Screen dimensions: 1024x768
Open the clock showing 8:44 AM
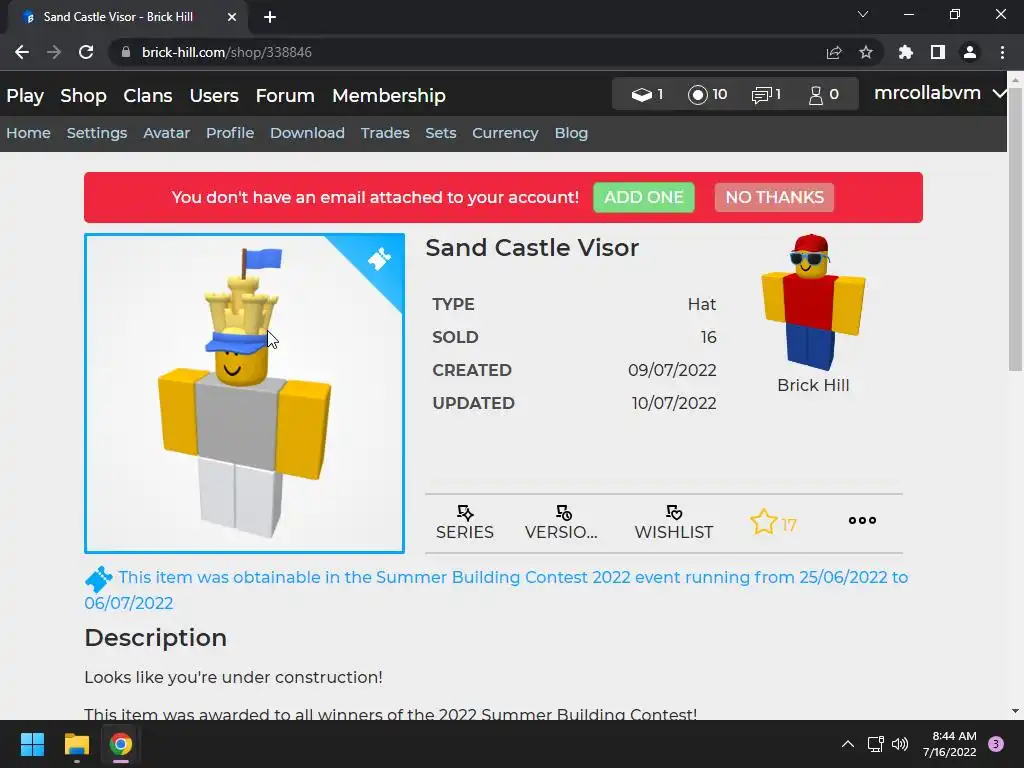950,744
